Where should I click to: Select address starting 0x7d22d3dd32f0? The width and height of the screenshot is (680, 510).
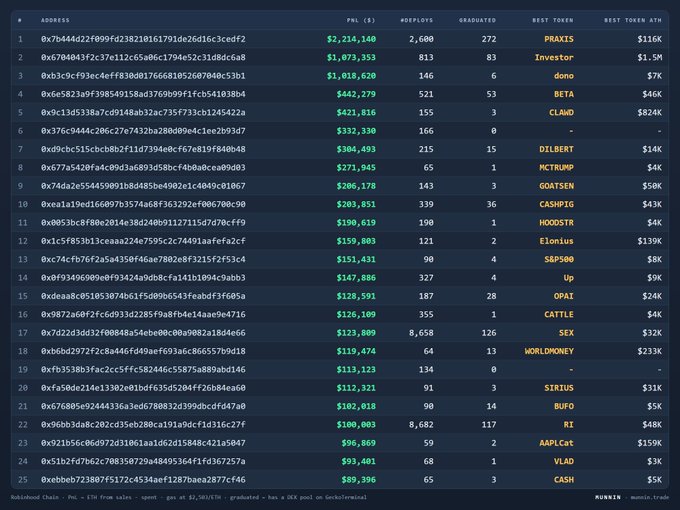143,333
